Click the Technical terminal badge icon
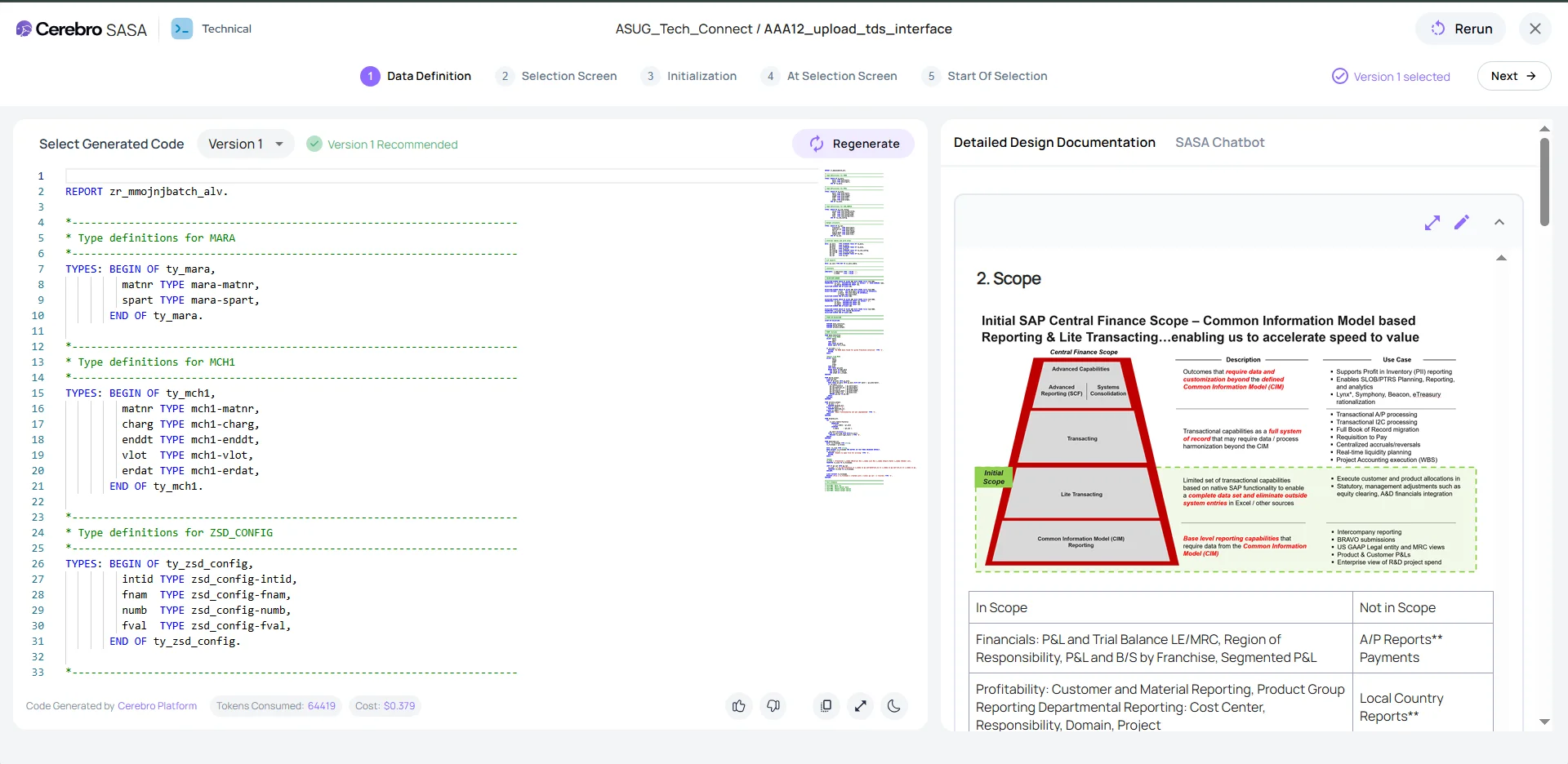The height and width of the screenshot is (764, 1568). click(x=183, y=29)
